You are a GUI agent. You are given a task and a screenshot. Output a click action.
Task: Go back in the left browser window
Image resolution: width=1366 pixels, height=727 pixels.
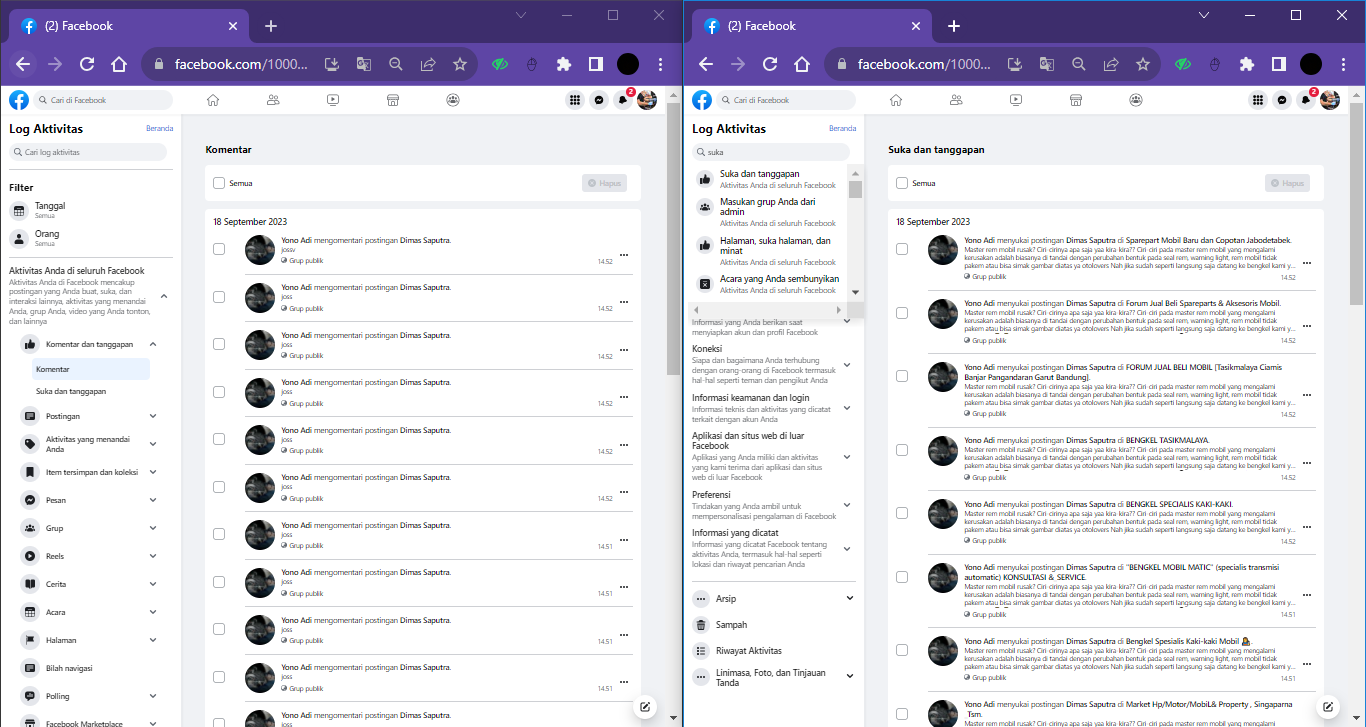(23, 64)
